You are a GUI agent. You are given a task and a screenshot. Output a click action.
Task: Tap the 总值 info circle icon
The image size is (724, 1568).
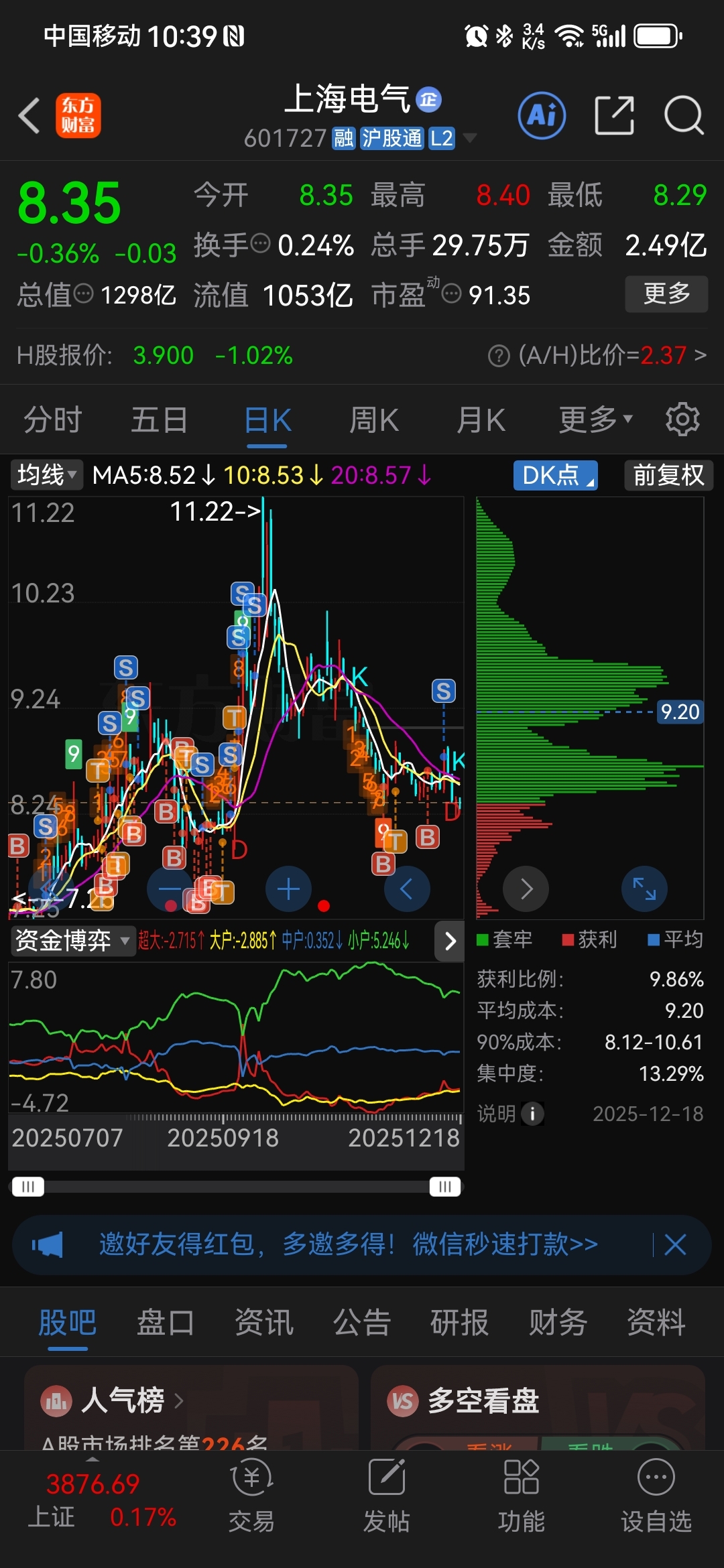pyautogui.click(x=83, y=293)
